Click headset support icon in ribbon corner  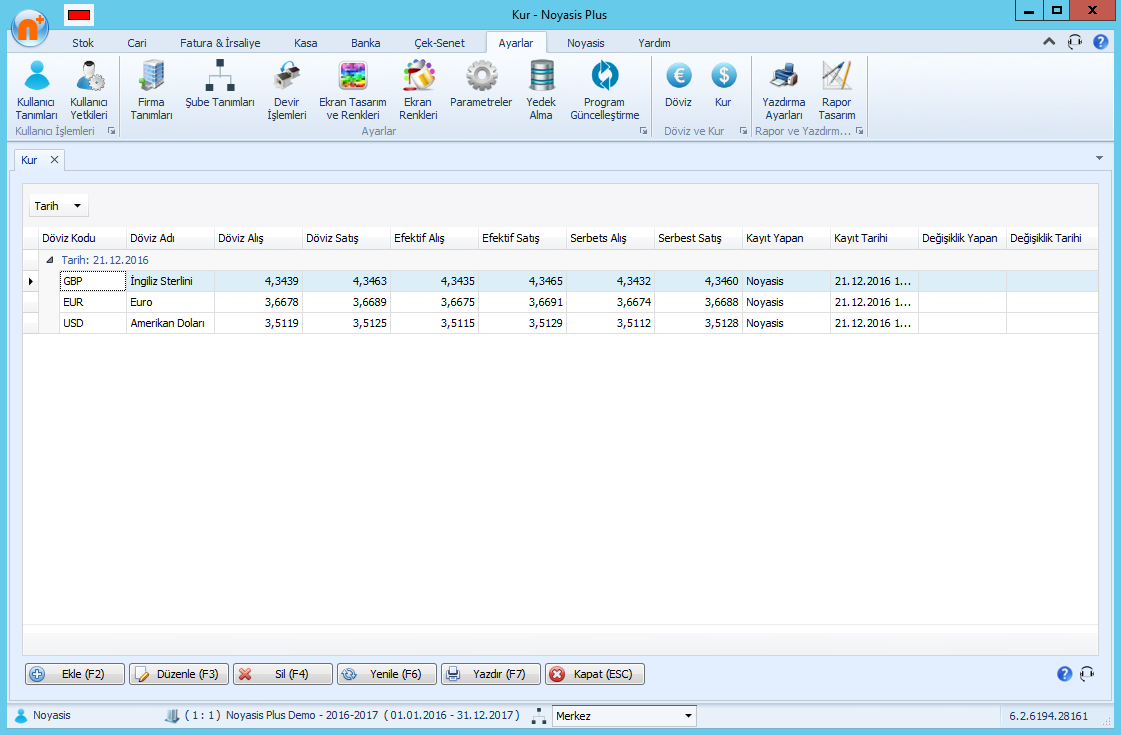pyautogui.click(x=1075, y=41)
